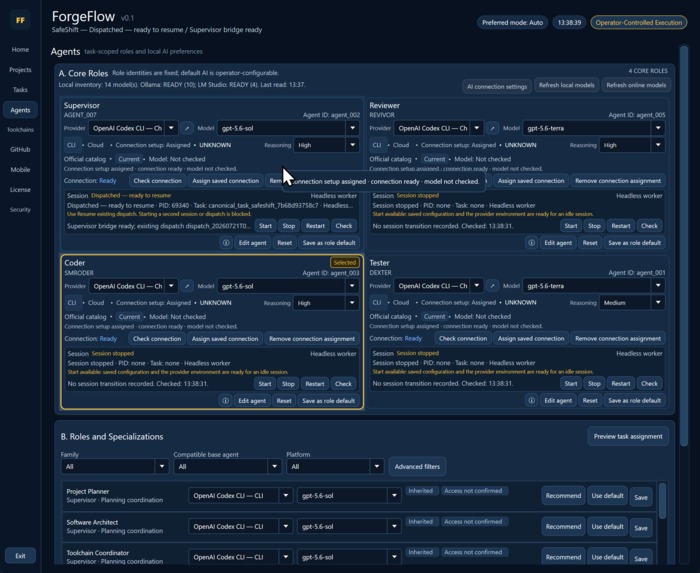Open Security in sidebar
The width and height of the screenshot is (700, 573).
(20, 209)
